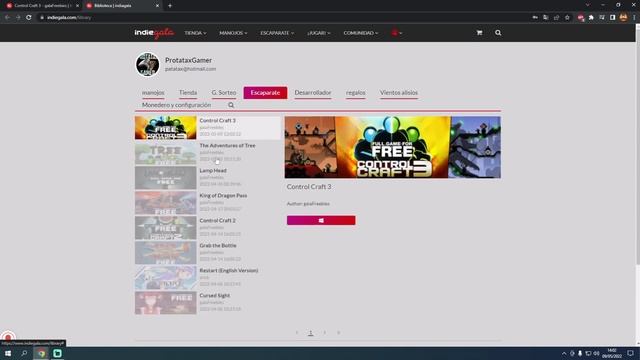Go to page 1 in pagination

(x=311, y=333)
